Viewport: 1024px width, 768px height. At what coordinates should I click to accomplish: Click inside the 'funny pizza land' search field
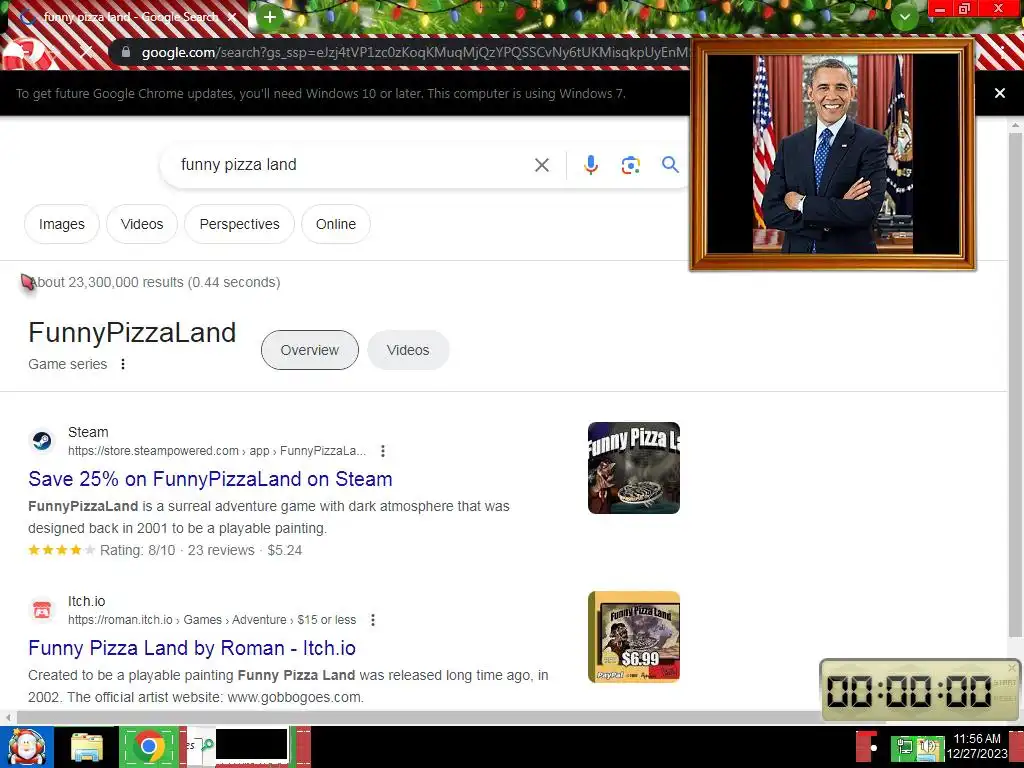pos(353,165)
